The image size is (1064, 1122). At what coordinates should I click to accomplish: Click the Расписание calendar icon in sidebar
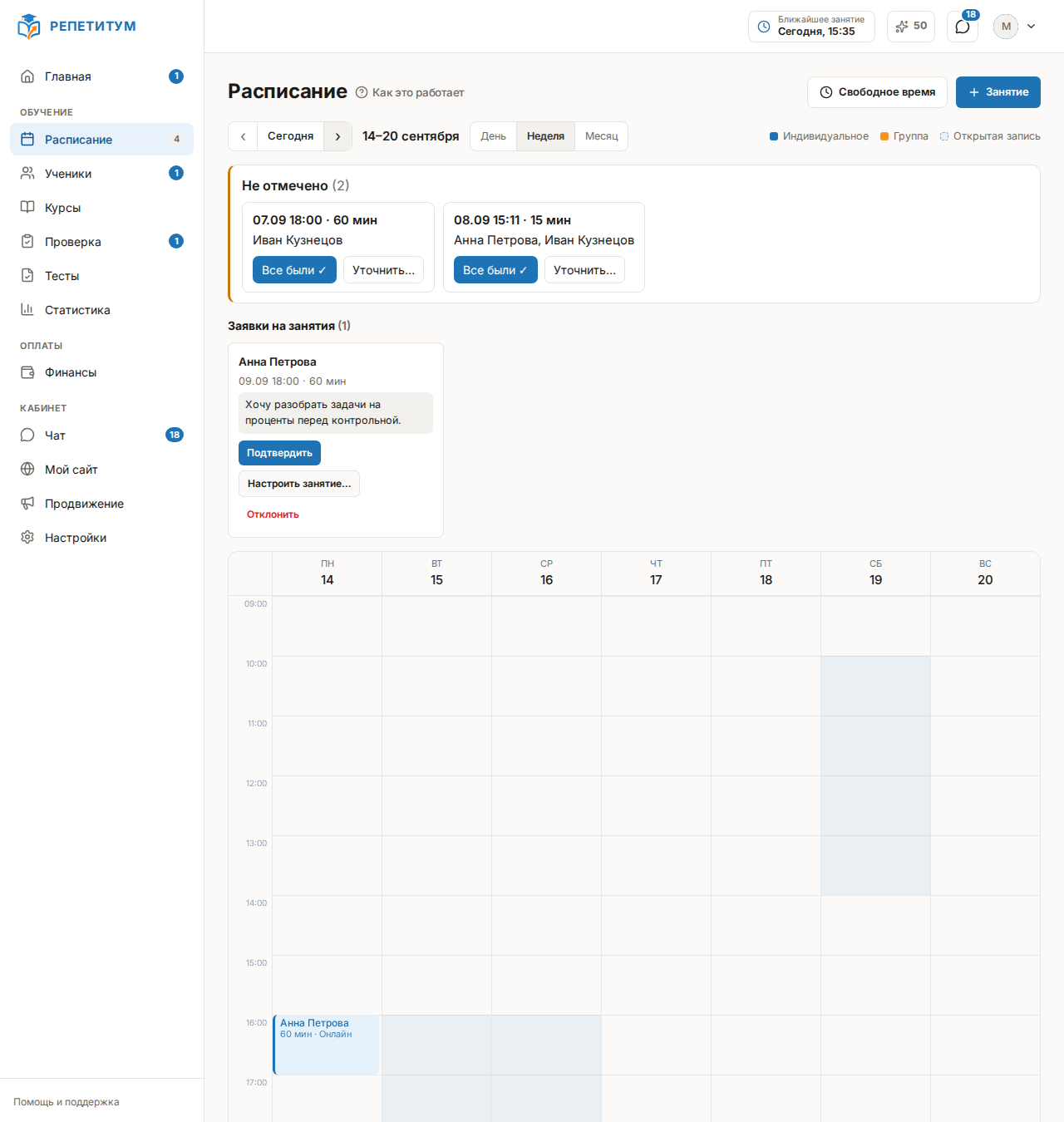(27, 140)
